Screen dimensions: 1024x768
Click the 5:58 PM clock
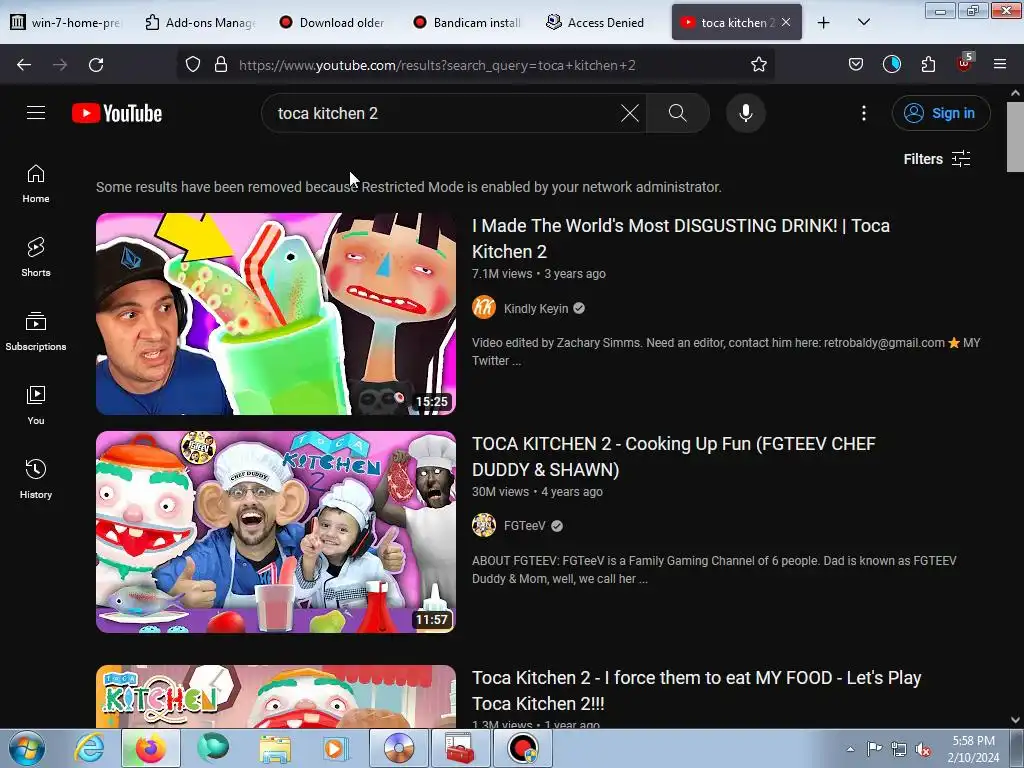(973, 741)
